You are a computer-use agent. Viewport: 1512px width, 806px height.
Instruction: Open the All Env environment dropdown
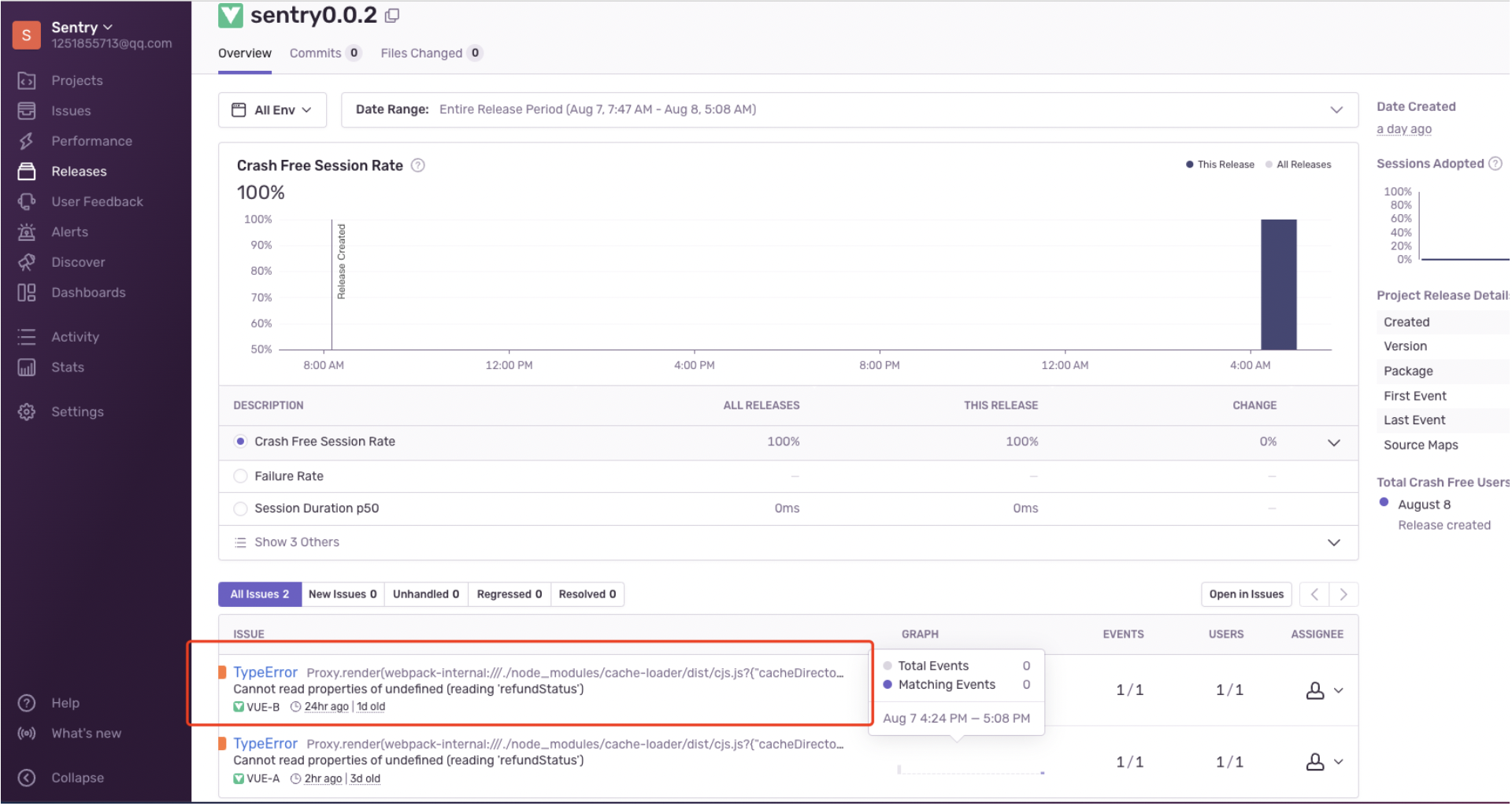tap(272, 110)
